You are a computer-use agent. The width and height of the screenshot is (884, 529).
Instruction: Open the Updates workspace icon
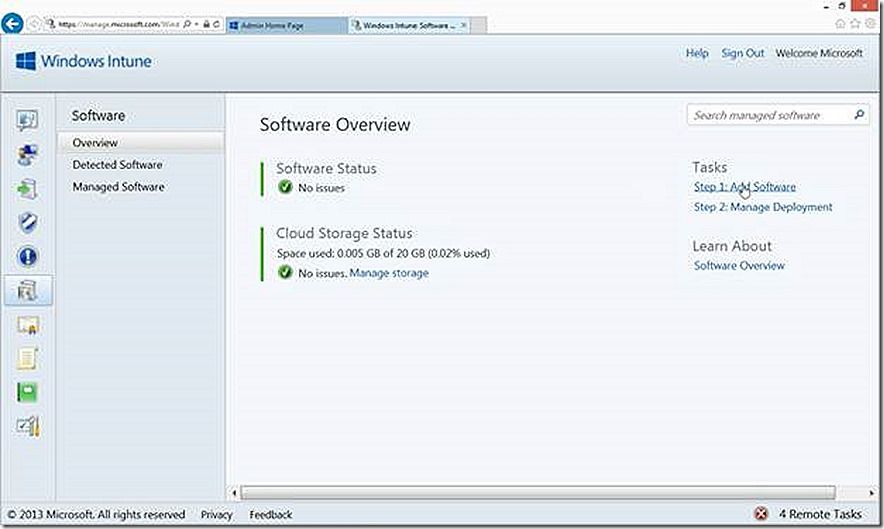tap(27, 189)
